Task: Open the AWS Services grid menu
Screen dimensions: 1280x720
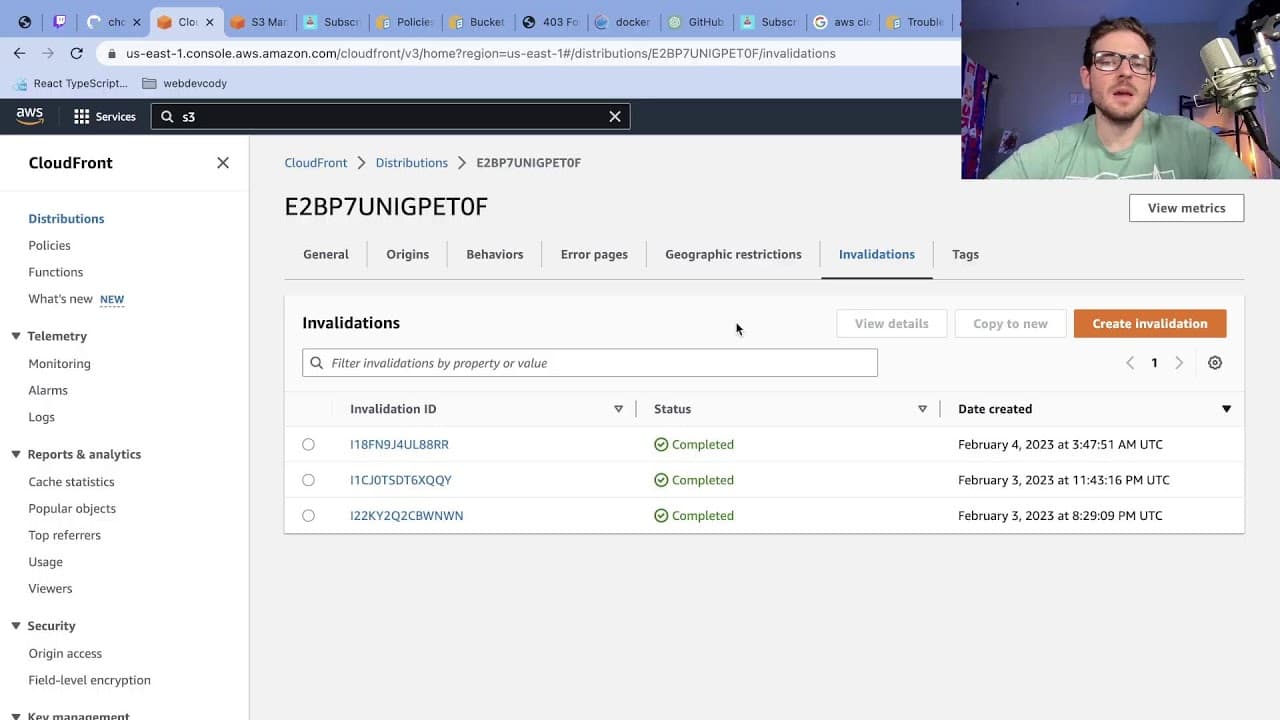Action: (104, 117)
